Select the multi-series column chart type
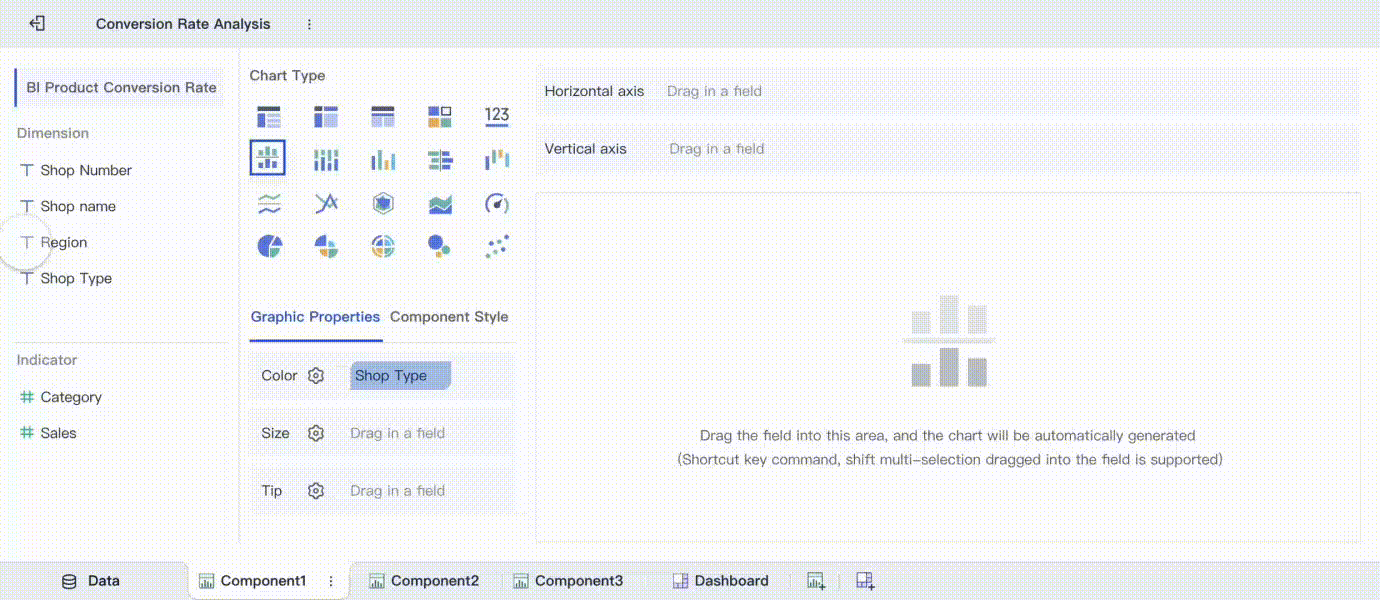The image size is (1380, 600). click(x=383, y=160)
